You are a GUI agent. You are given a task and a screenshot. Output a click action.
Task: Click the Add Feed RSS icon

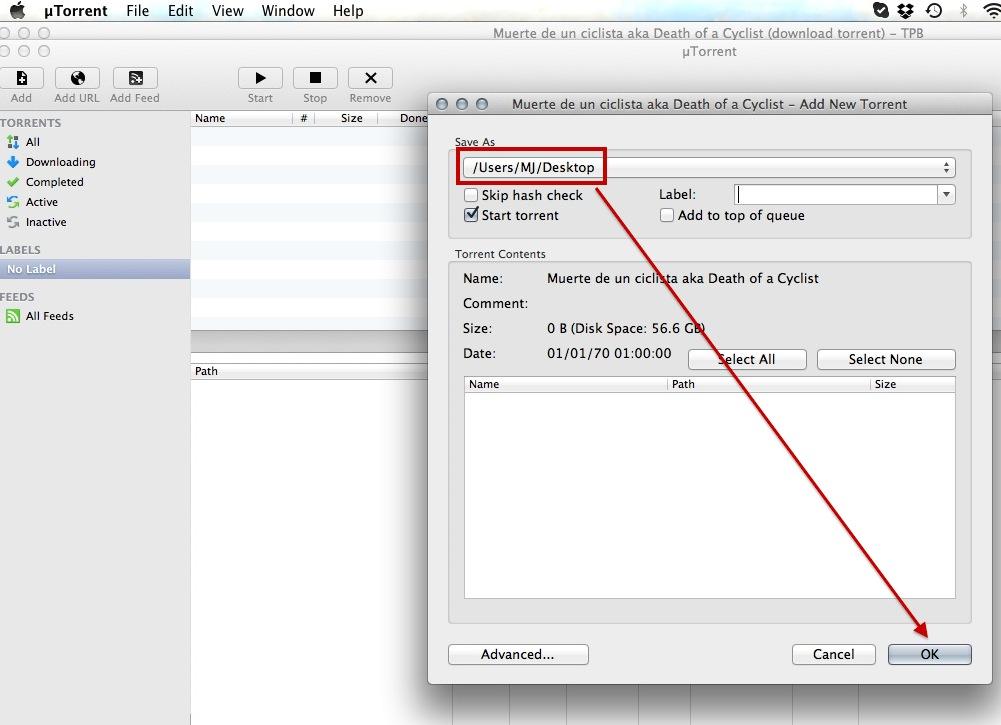pyautogui.click(x=135, y=78)
